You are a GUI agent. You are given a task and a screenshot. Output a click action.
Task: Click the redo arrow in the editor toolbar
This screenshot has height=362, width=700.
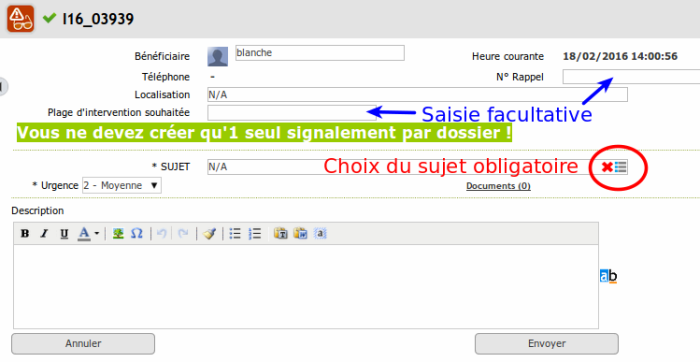183,233
